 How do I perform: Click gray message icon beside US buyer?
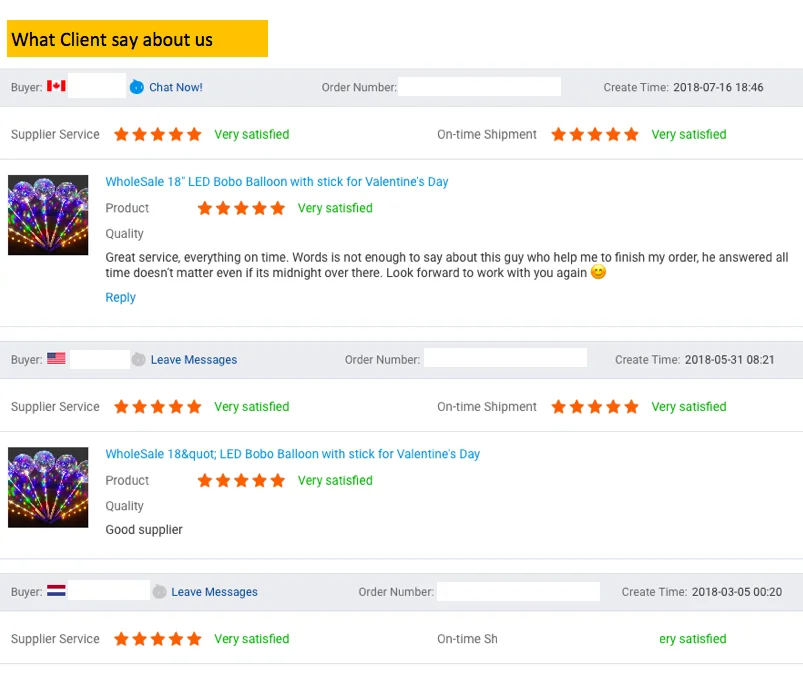(138, 360)
